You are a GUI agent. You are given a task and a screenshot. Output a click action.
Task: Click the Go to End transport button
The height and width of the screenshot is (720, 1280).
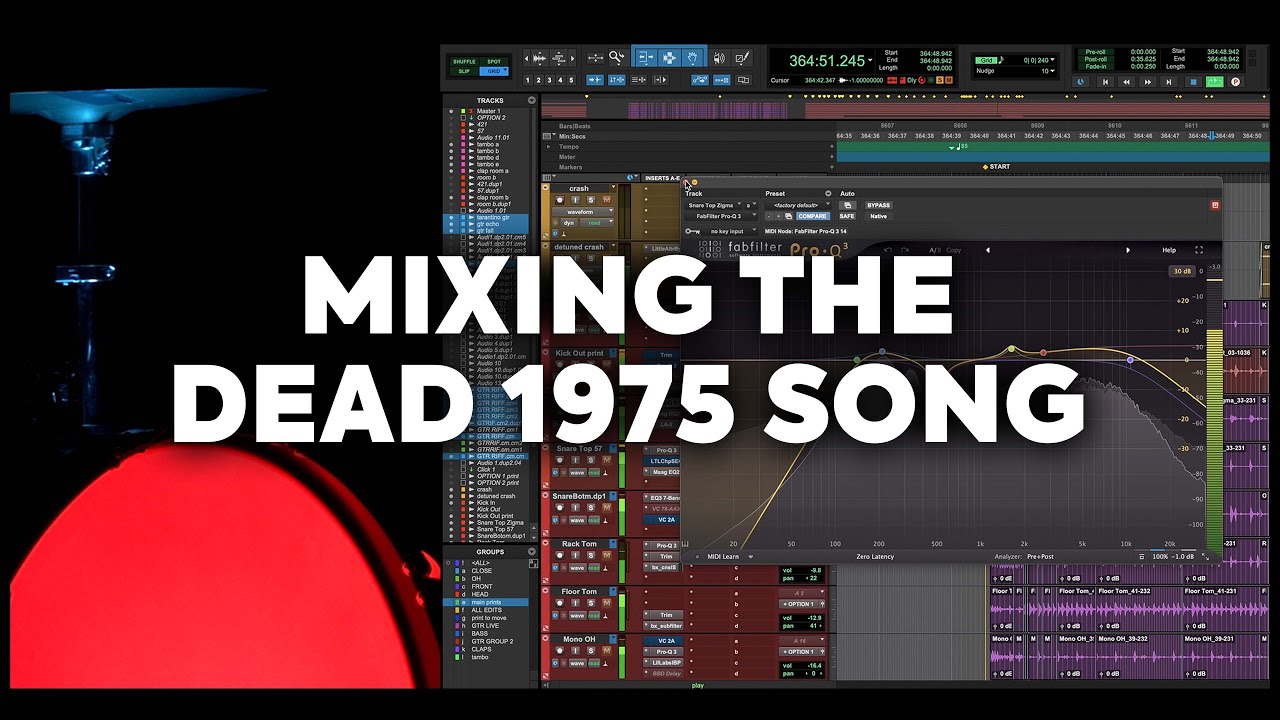pos(1169,82)
